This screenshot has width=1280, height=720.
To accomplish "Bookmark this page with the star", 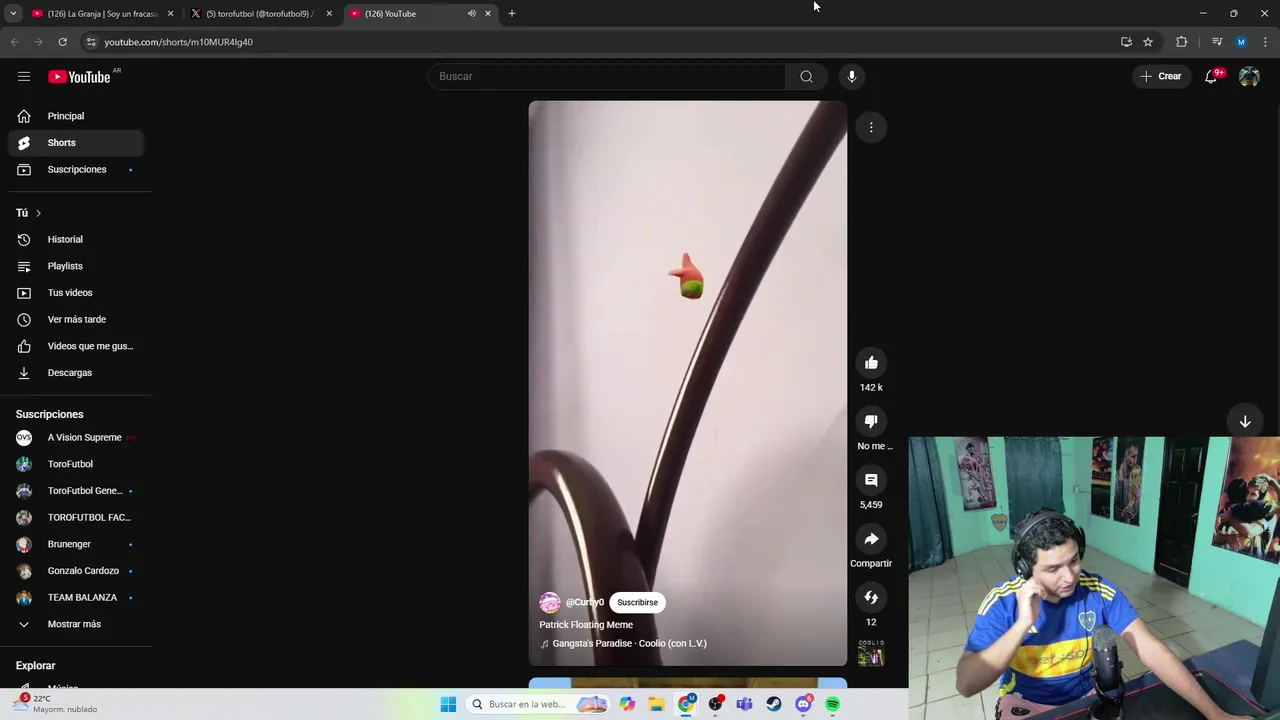I will coord(1148,42).
